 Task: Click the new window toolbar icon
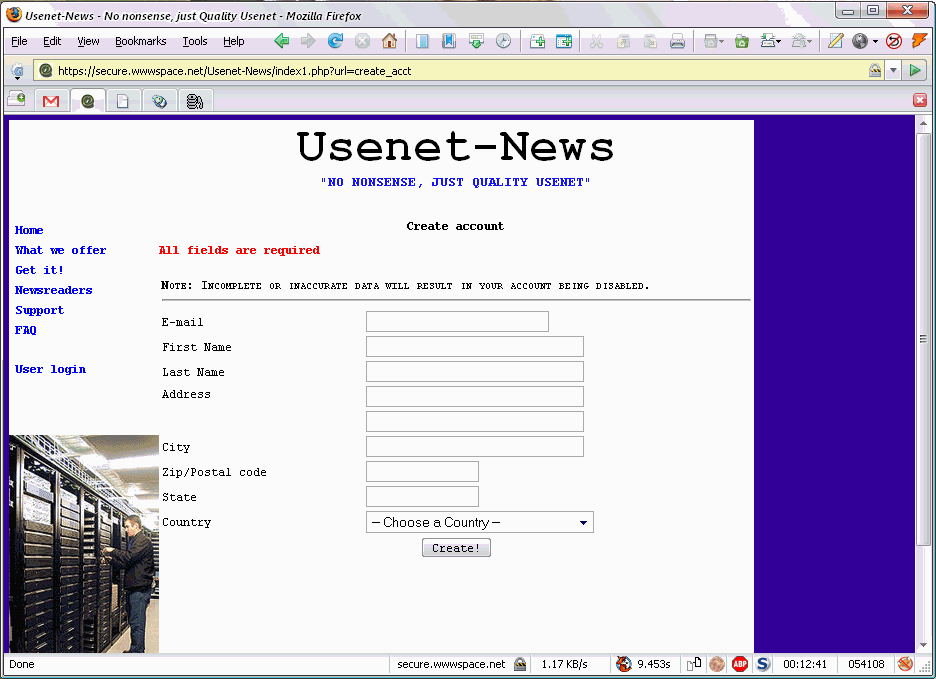564,41
